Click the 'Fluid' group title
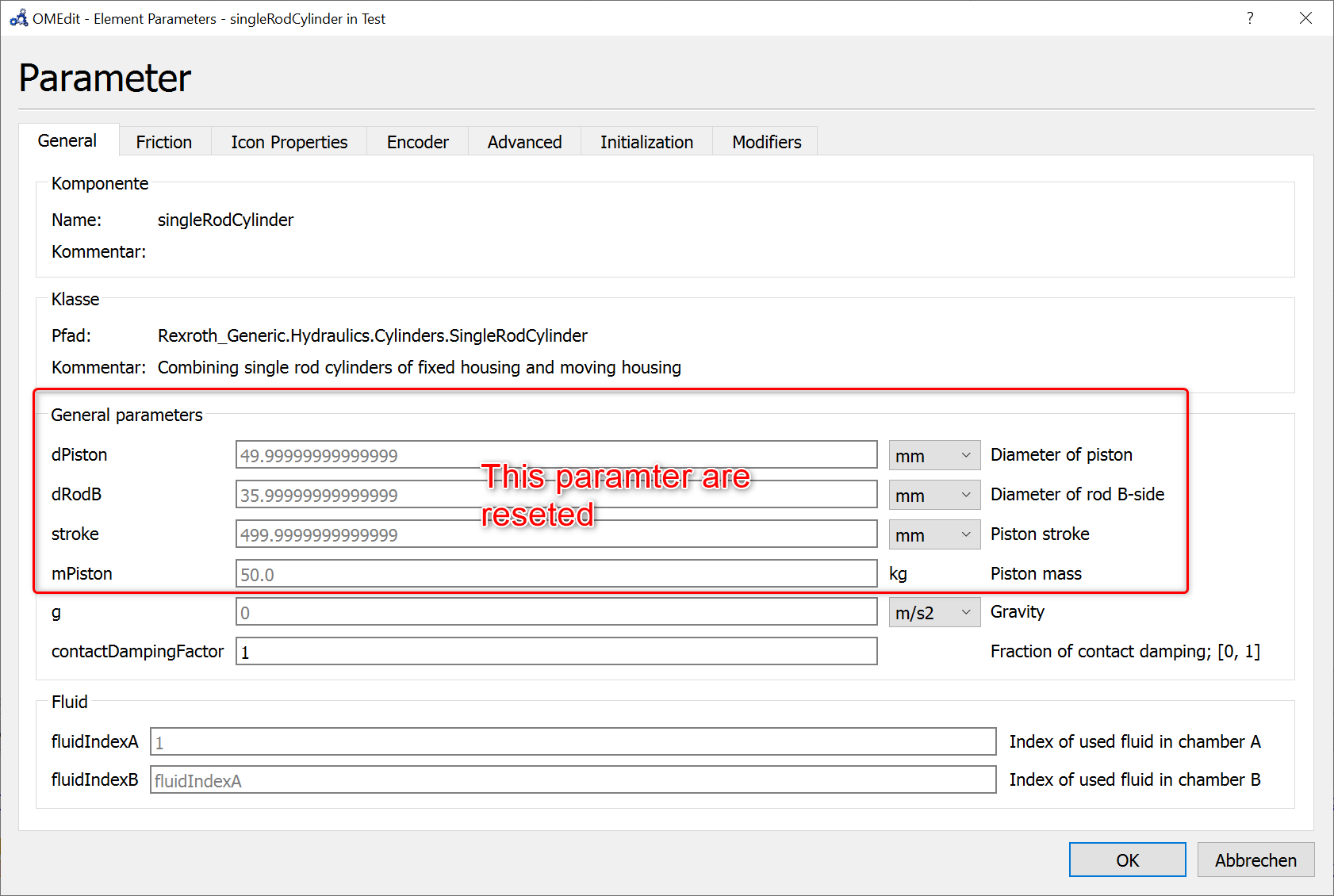1334x896 pixels. (70, 702)
